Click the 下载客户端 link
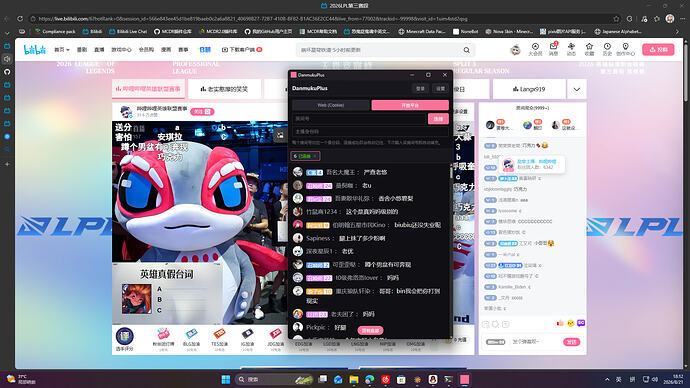Viewport: 690px width, 388px height. pyautogui.click(x=242, y=50)
